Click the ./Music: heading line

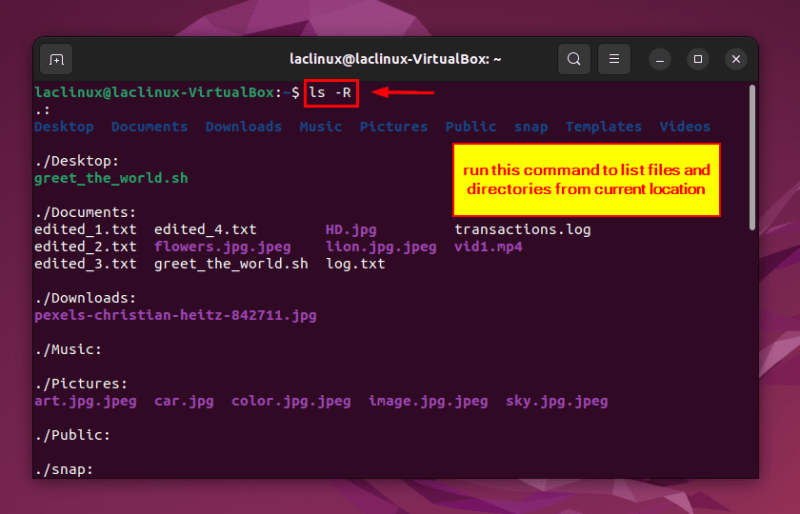(68, 350)
